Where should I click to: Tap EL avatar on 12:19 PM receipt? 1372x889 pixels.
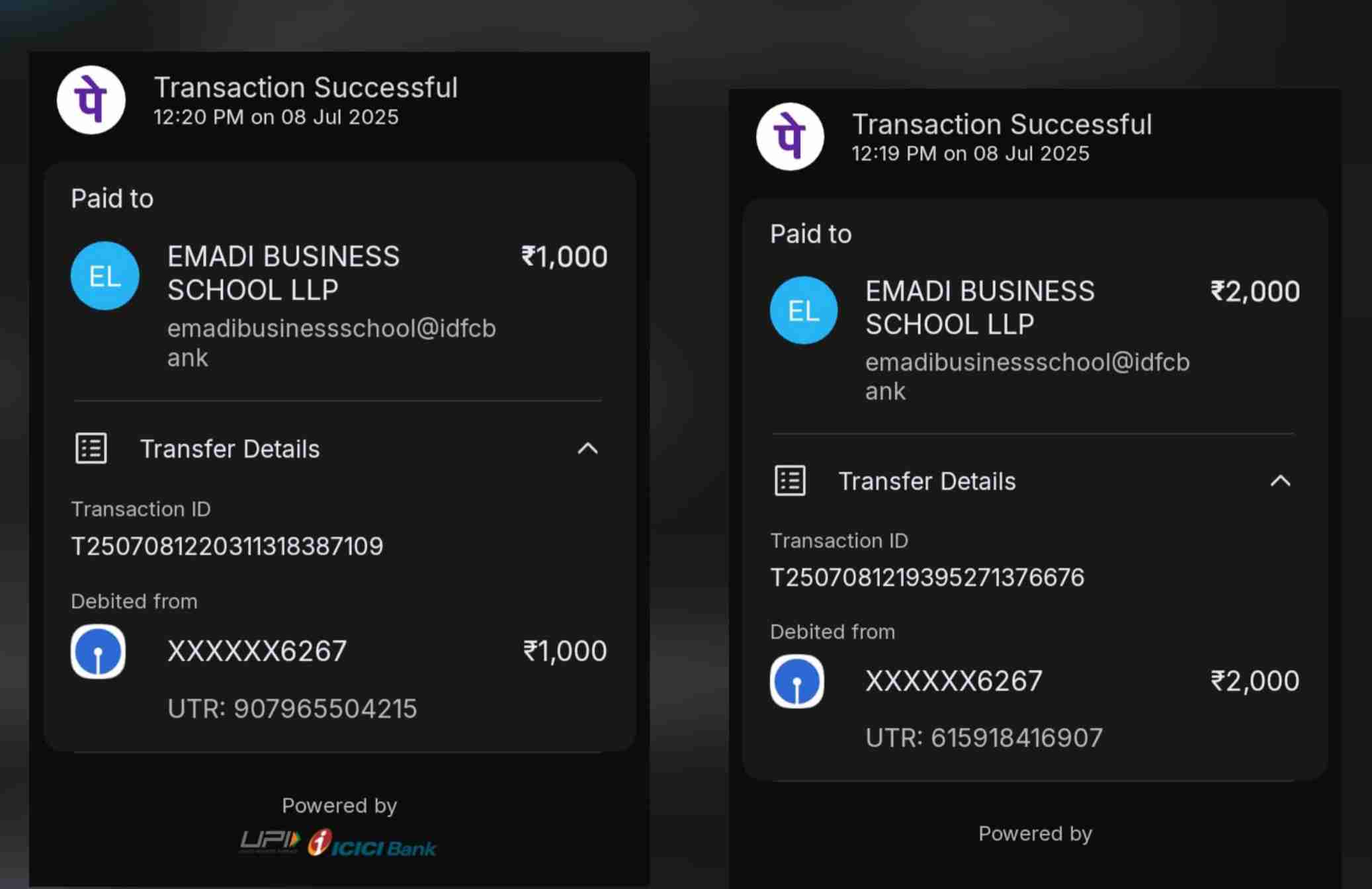(x=804, y=310)
